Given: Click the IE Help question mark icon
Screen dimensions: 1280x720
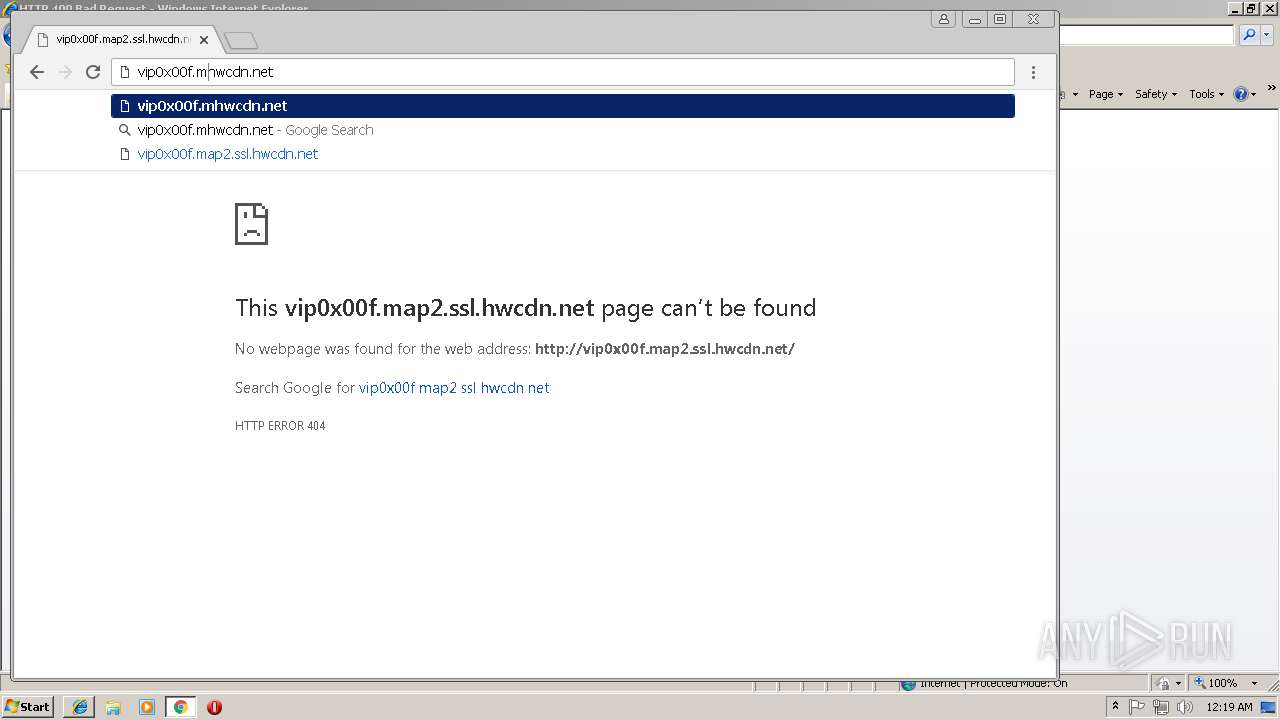Looking at the screenshot, I should pyautogui.click(x=1240, y=94).
